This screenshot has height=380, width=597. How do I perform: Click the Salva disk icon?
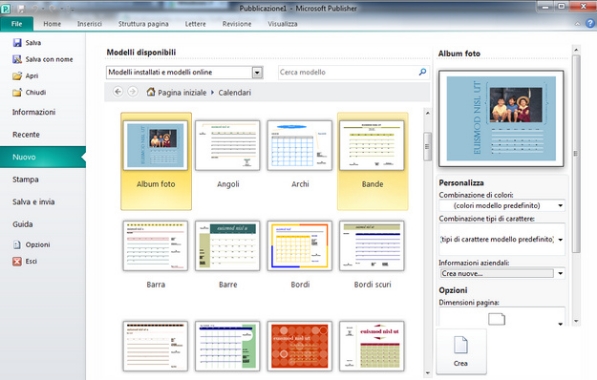pyautogui.click(x=17, y=43)
